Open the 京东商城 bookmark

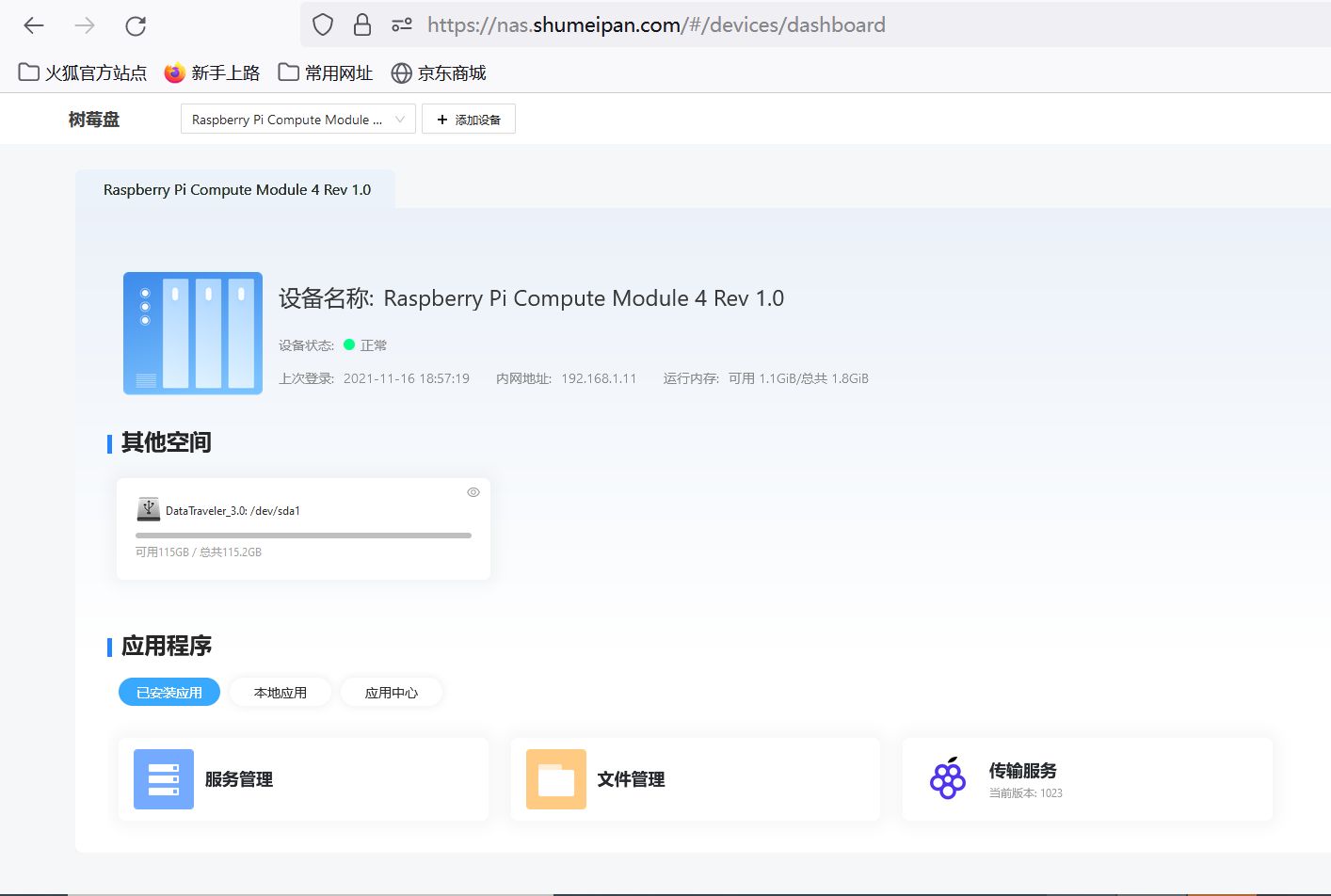point(439,72)
